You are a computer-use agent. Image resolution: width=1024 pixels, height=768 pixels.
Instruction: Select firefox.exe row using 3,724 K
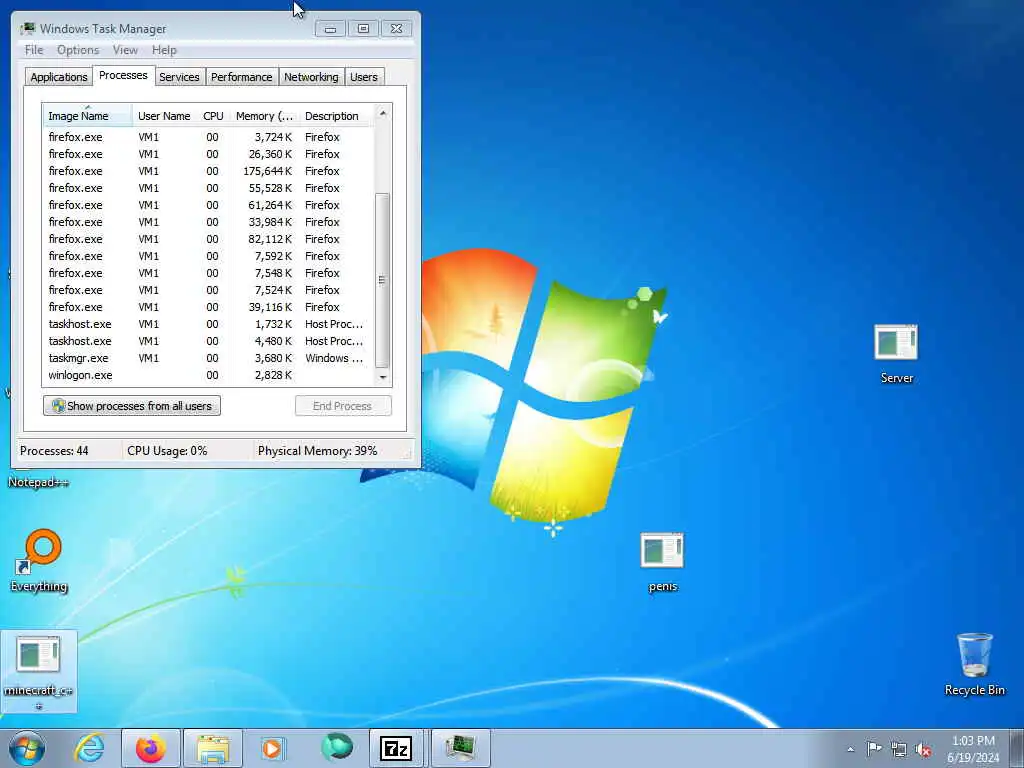coord(209,137)
